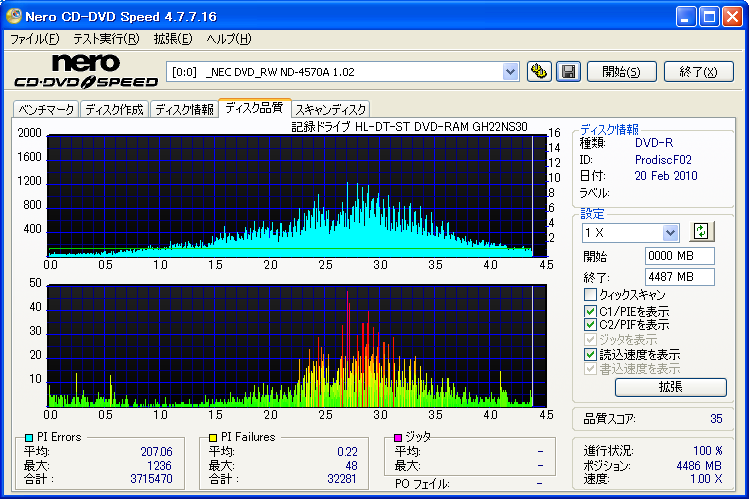Click the date 20 Feb 2010 text
The height and width of the screenshot is (499, 749).
click(x=666, y=176)
